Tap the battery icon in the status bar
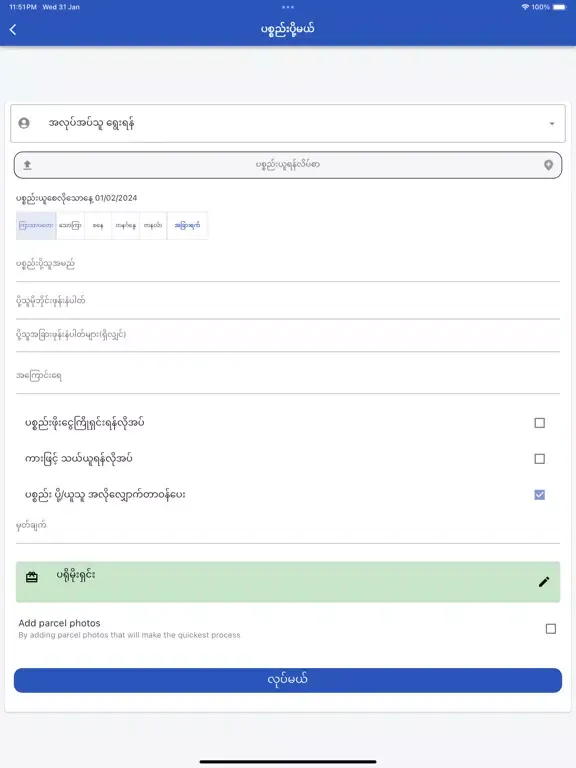The width and height of the screenshot is (576, 768). click(x=559, y=7)
